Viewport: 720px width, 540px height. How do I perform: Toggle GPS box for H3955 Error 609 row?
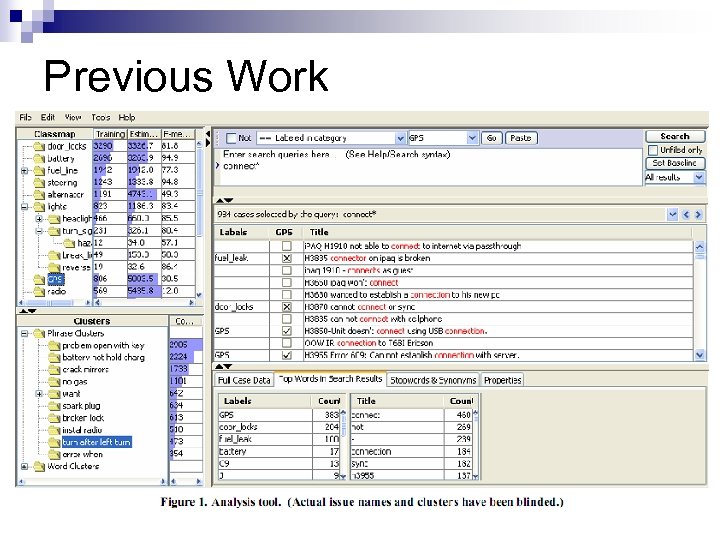click(287, 355)
